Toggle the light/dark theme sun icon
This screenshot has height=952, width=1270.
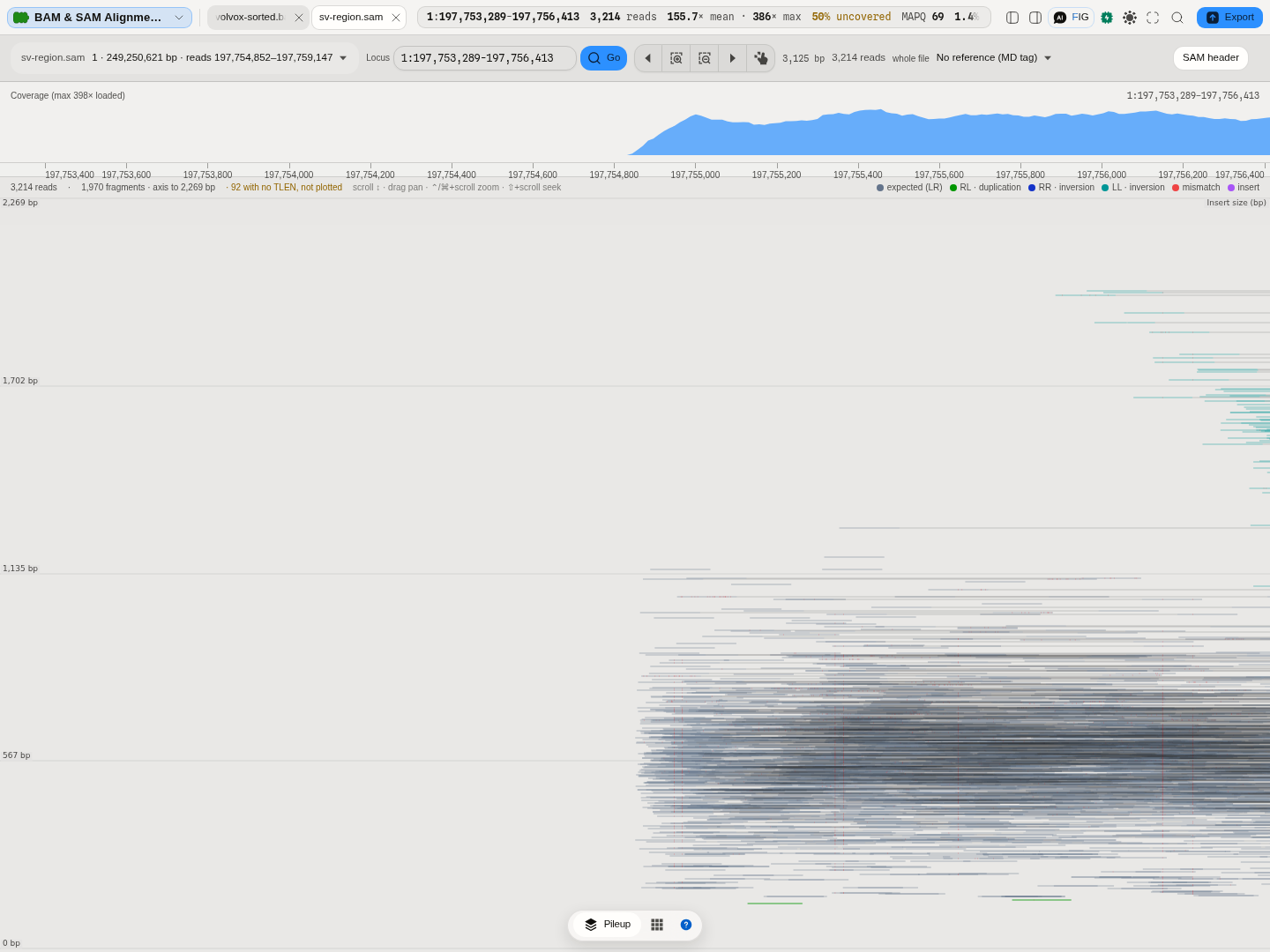pyautogui.click(x=1130, y=18)
